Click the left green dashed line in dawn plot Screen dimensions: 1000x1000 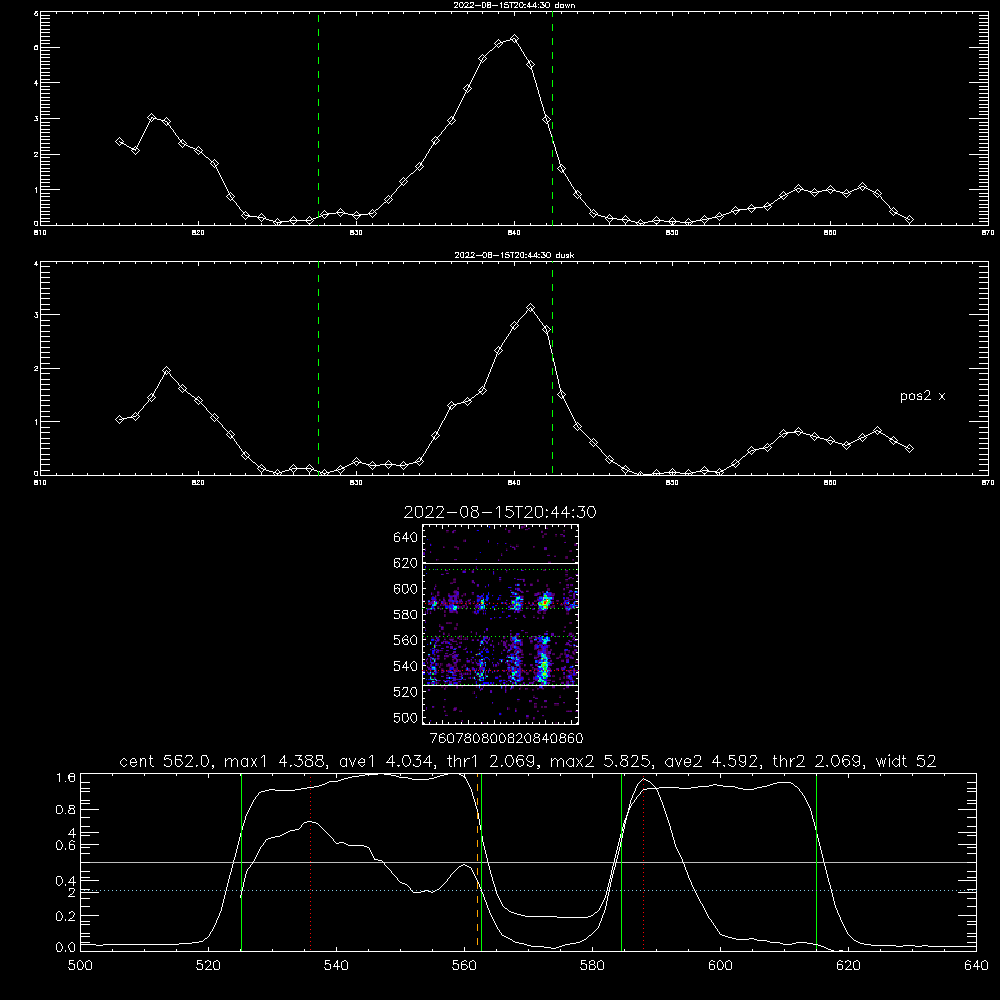(x=319, y=118)
